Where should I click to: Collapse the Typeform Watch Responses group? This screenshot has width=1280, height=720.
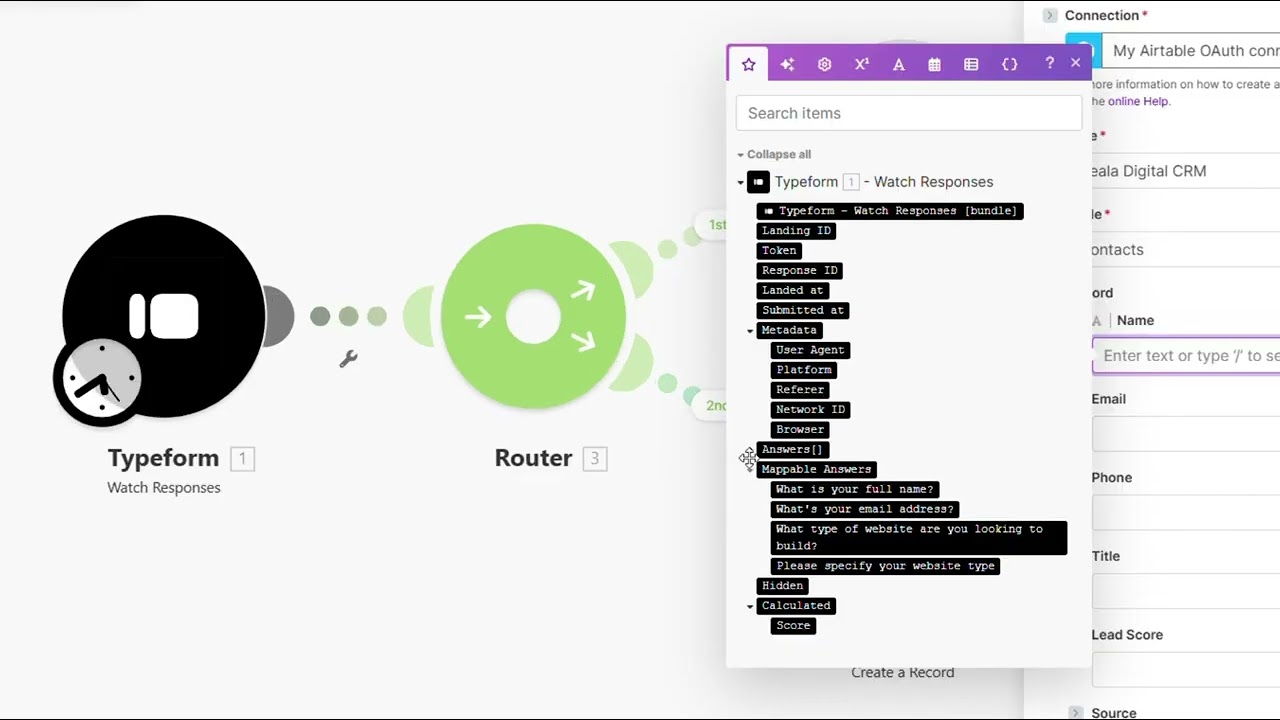click(x=741, y=183)
